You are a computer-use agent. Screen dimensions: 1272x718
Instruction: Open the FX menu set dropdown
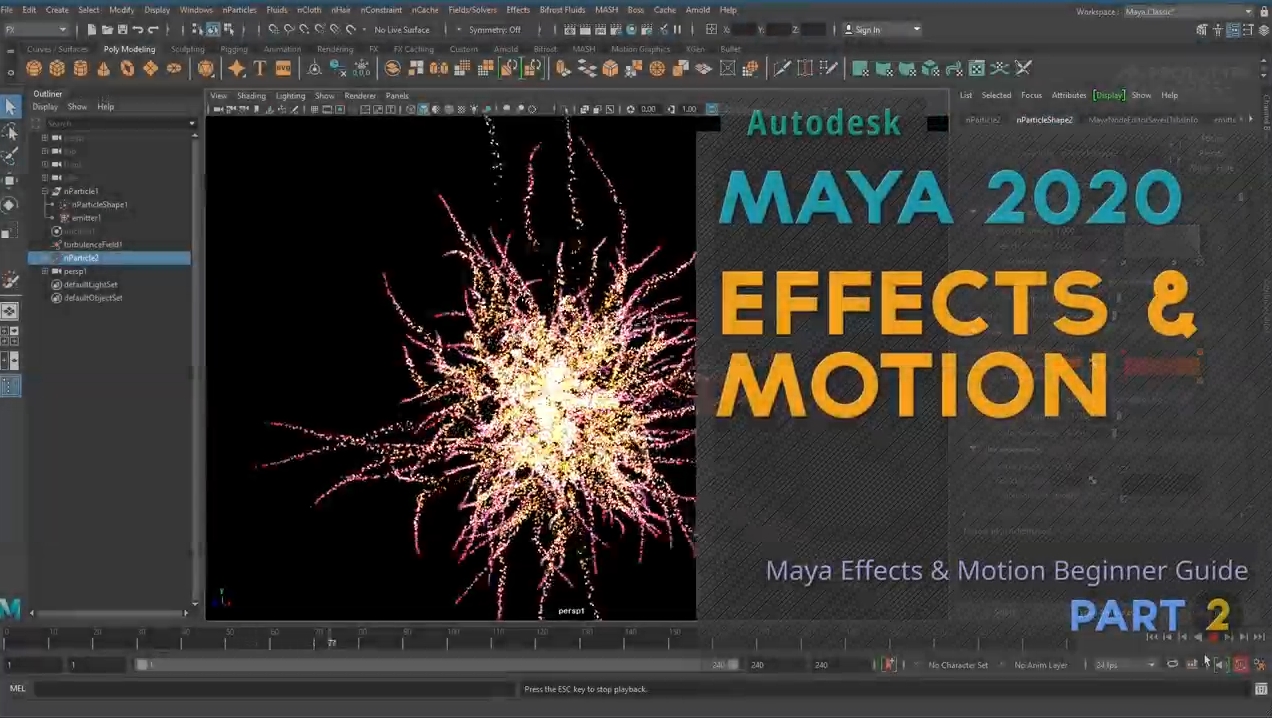[36, 30]
